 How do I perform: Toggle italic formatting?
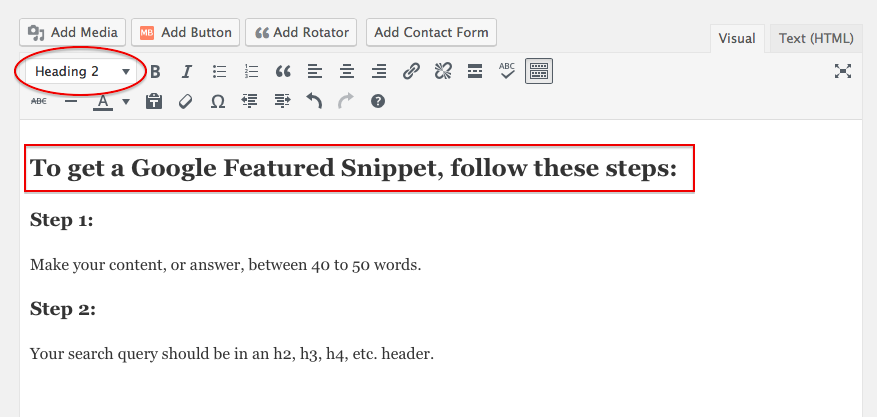(187, 72)
